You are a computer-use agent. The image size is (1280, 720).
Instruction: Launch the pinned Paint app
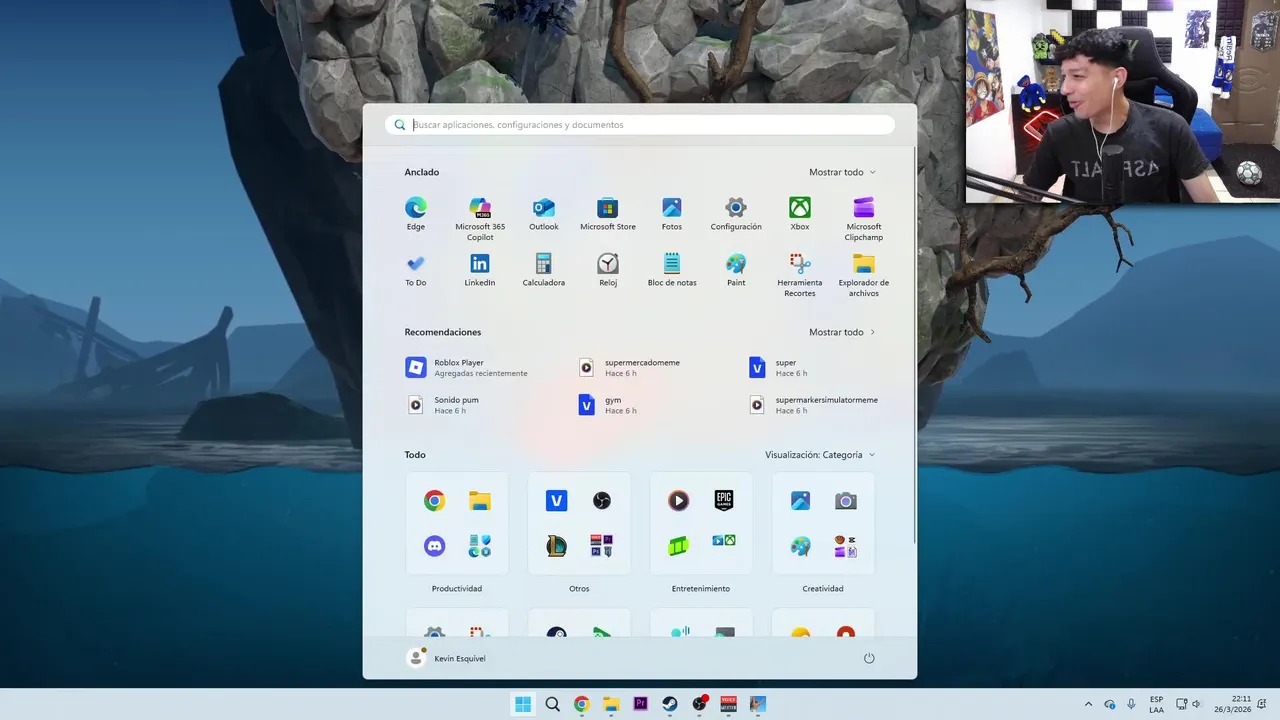click(736, 270)
